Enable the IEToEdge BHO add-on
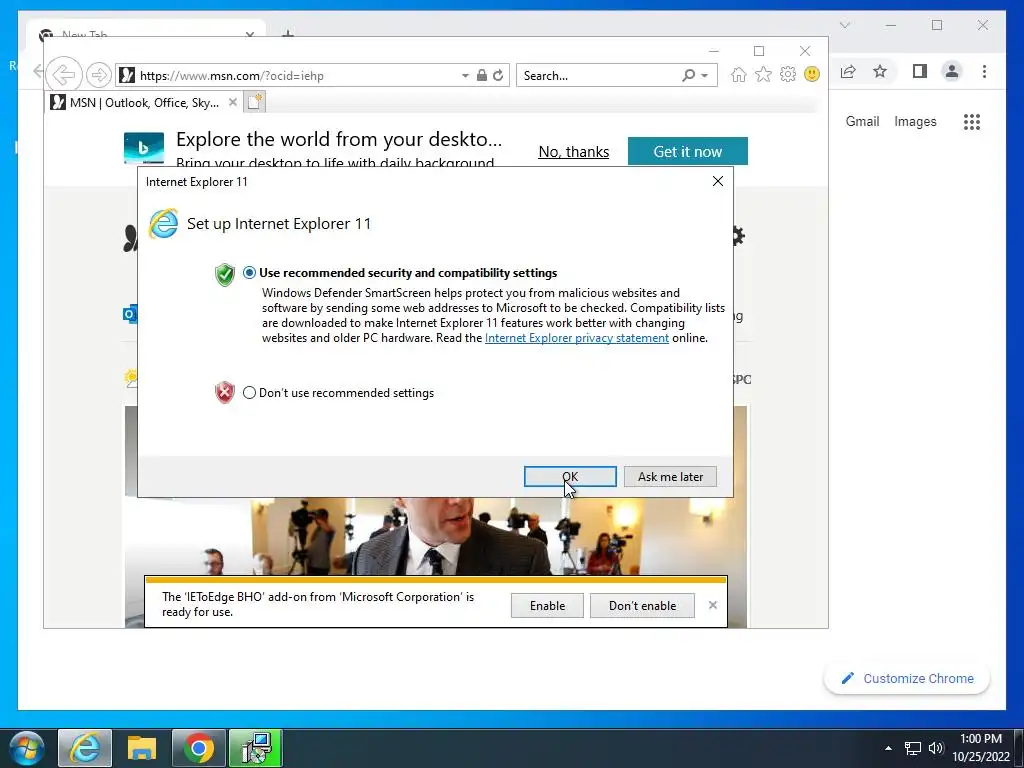Image resolution: width=1024 pixels, height=768 pixels. [x=547, y=605]
